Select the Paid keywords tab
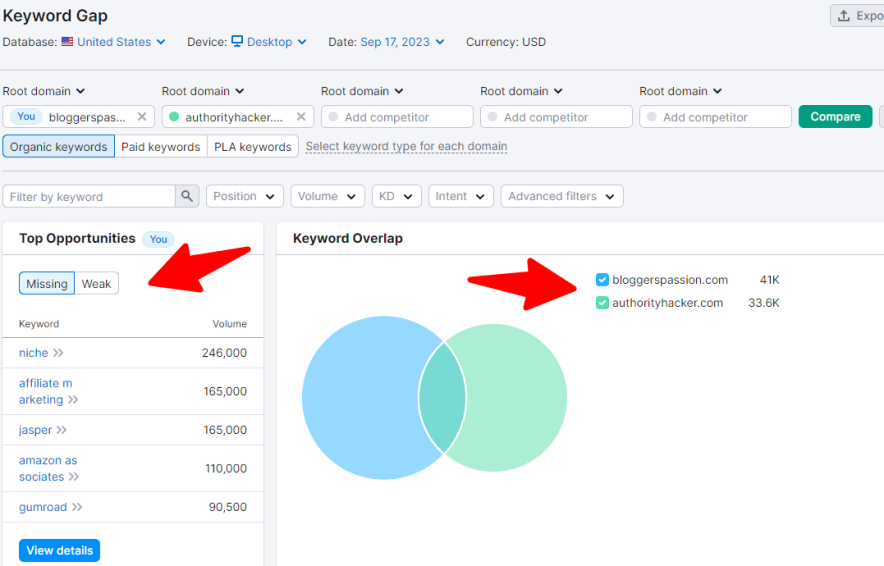Image resolution: width=884 pixels, height=566 pixels. (160, 147)
